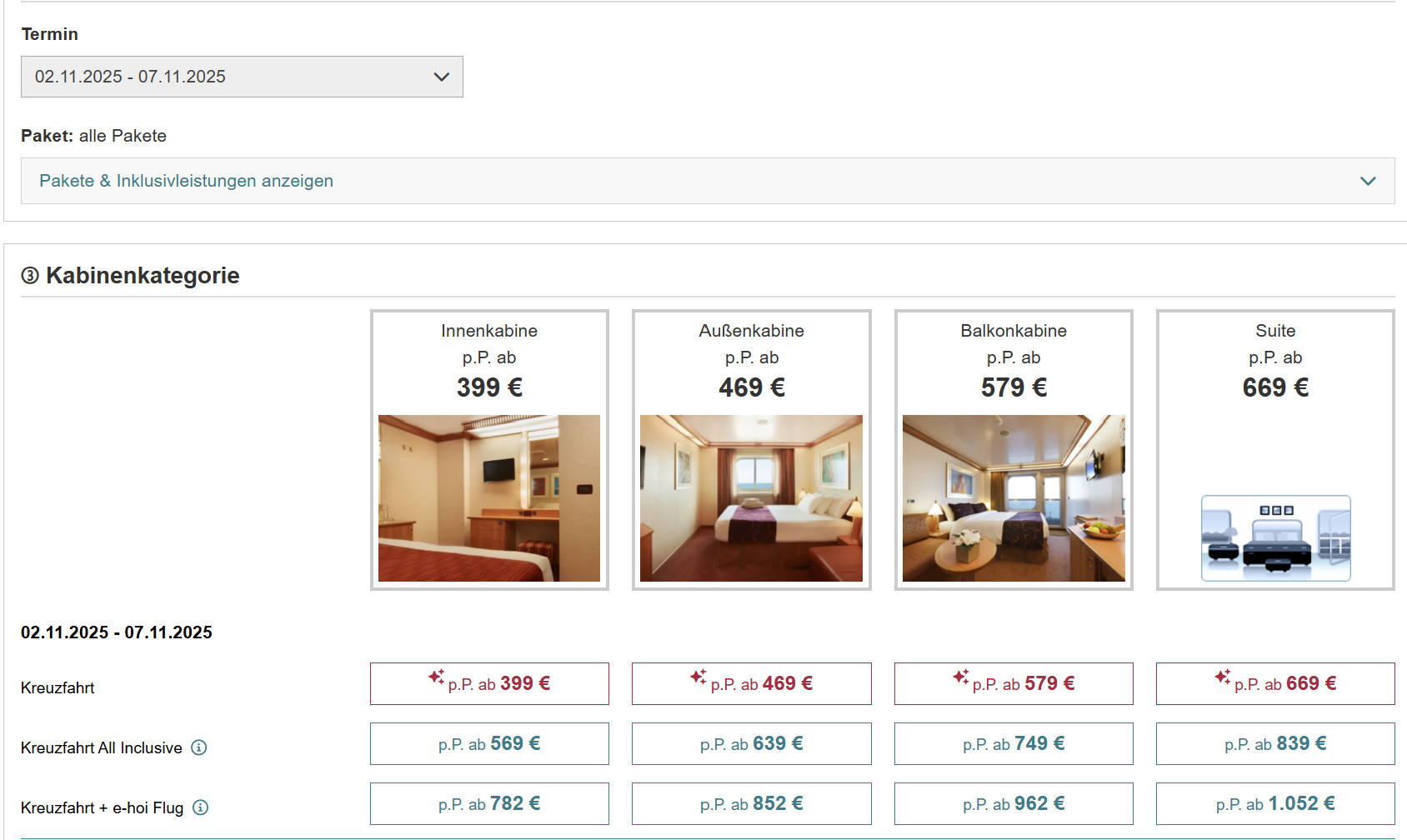Click the Kreuzfahrt All Inclusive row label
1407x840 pixels.
point(102,747)
